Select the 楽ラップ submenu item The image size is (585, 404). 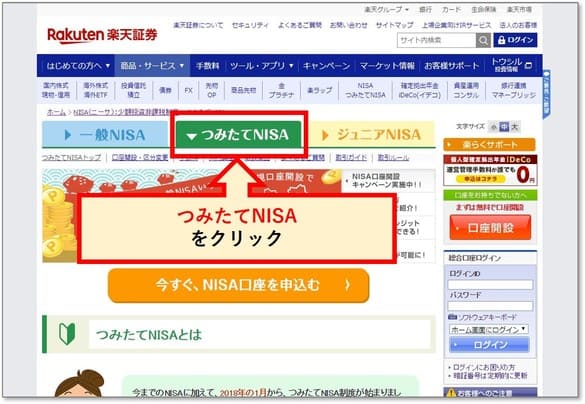(x=319, y=90)
